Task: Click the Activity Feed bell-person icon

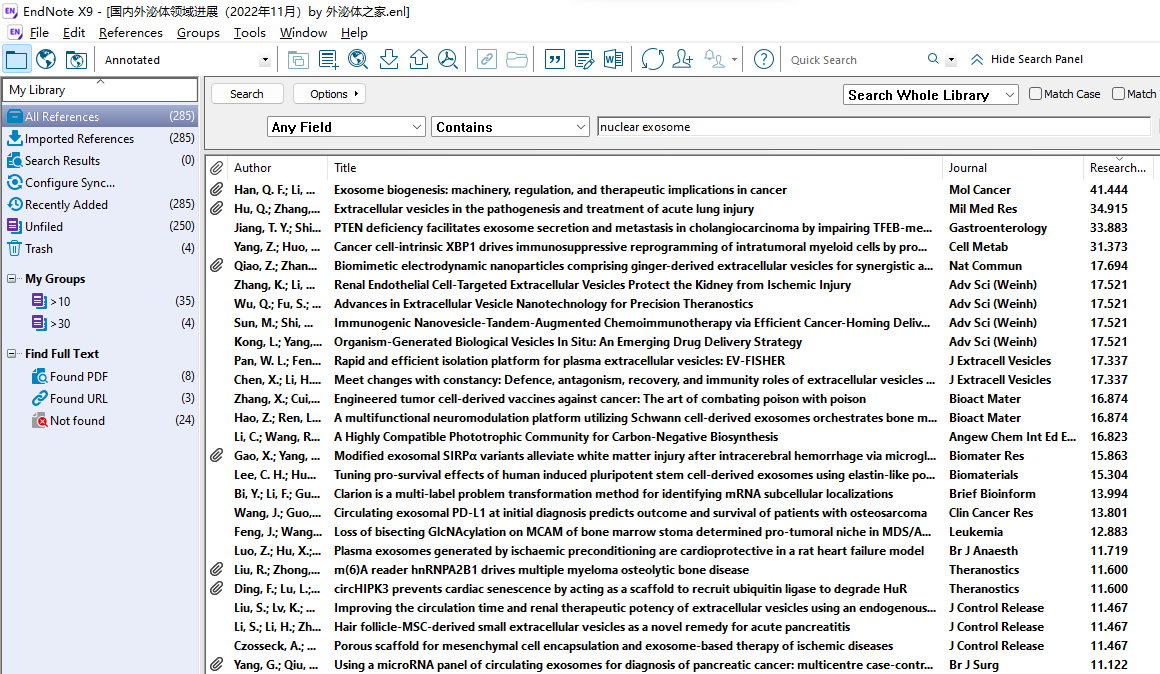Action: [x=714, y=59]
